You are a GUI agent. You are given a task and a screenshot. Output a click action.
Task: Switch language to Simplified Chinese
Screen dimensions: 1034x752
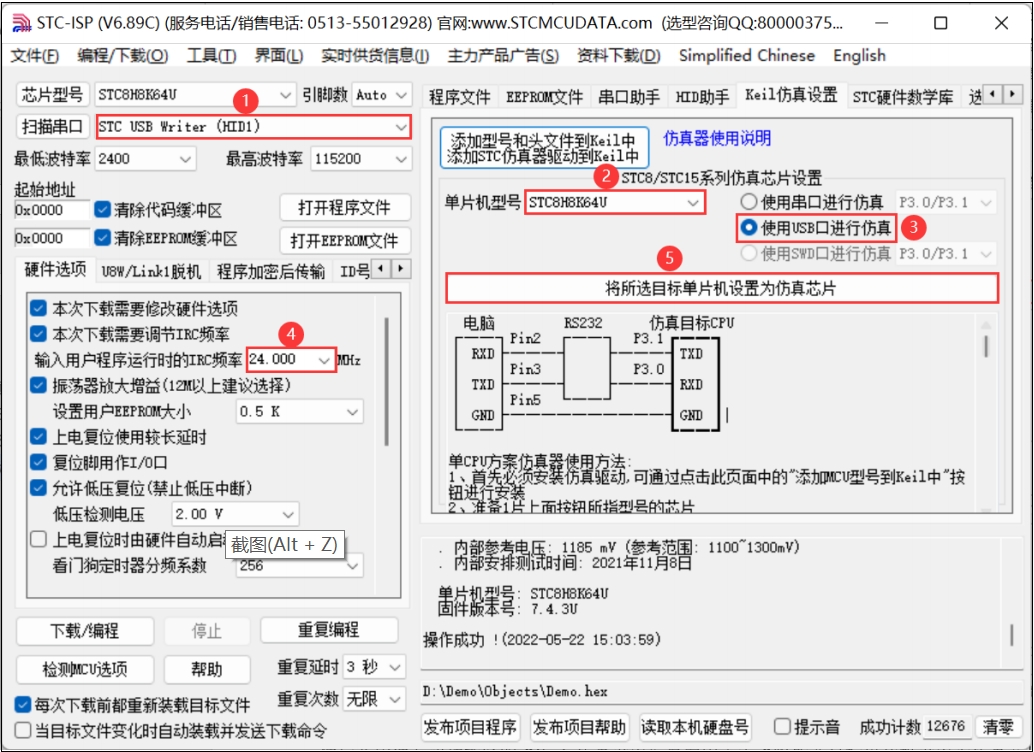[x=746, y=55]
